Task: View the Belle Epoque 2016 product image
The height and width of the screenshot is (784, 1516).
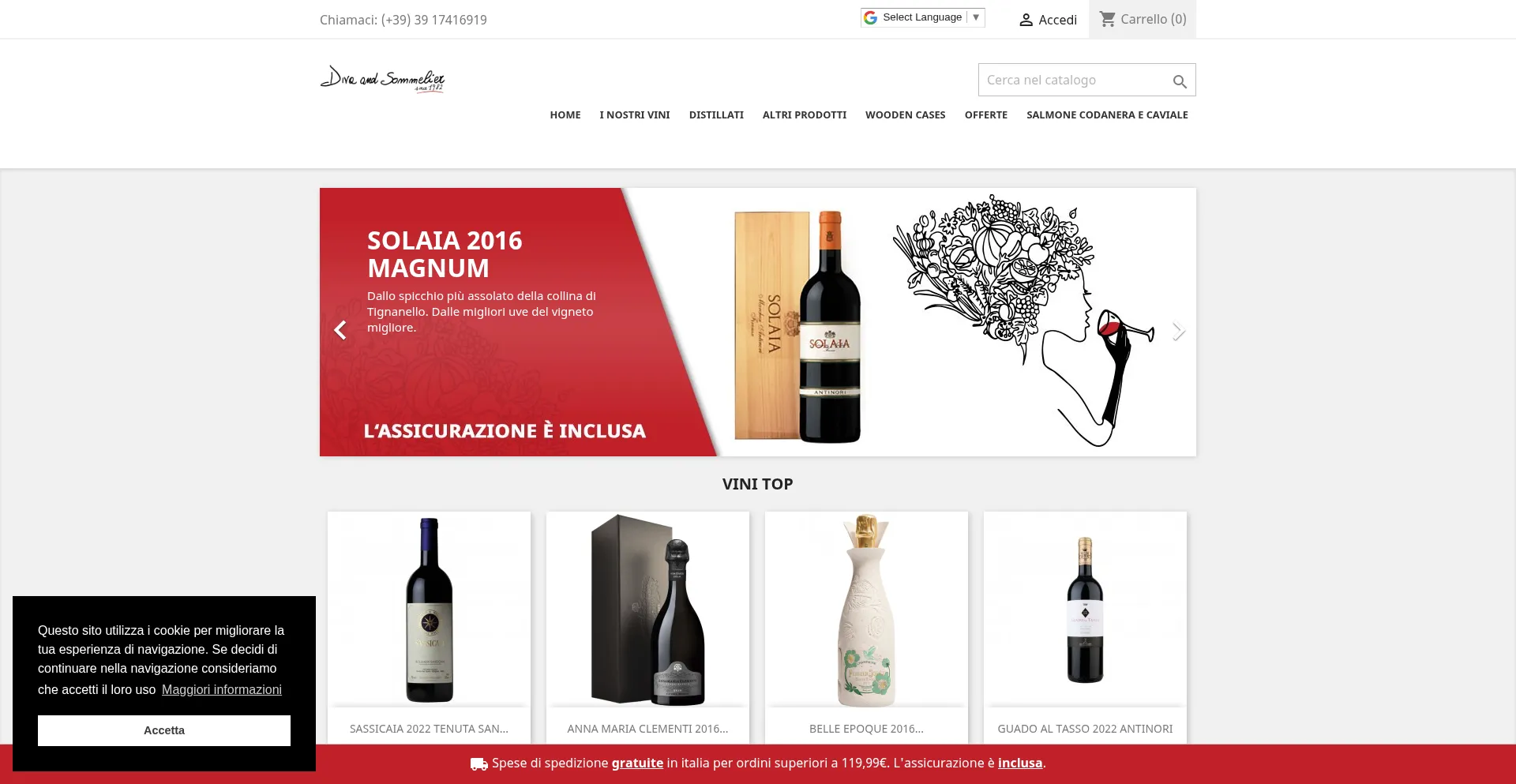Action: (x=866, y=610)
